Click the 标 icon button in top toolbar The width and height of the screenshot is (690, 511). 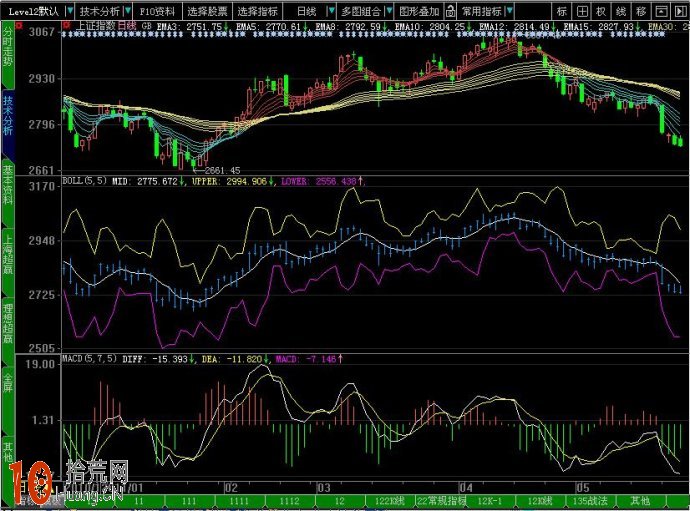tap(563, 11)
